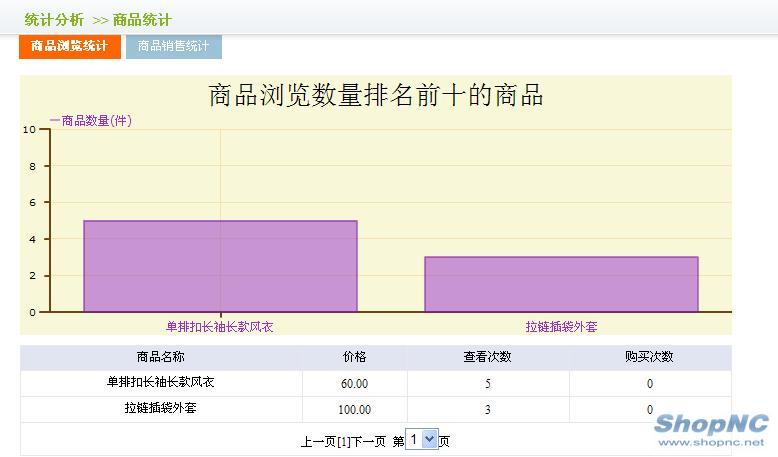Viewport: 778px width, 457px height.
Task: Expand the page number dropdown
Action: (424, 440)
